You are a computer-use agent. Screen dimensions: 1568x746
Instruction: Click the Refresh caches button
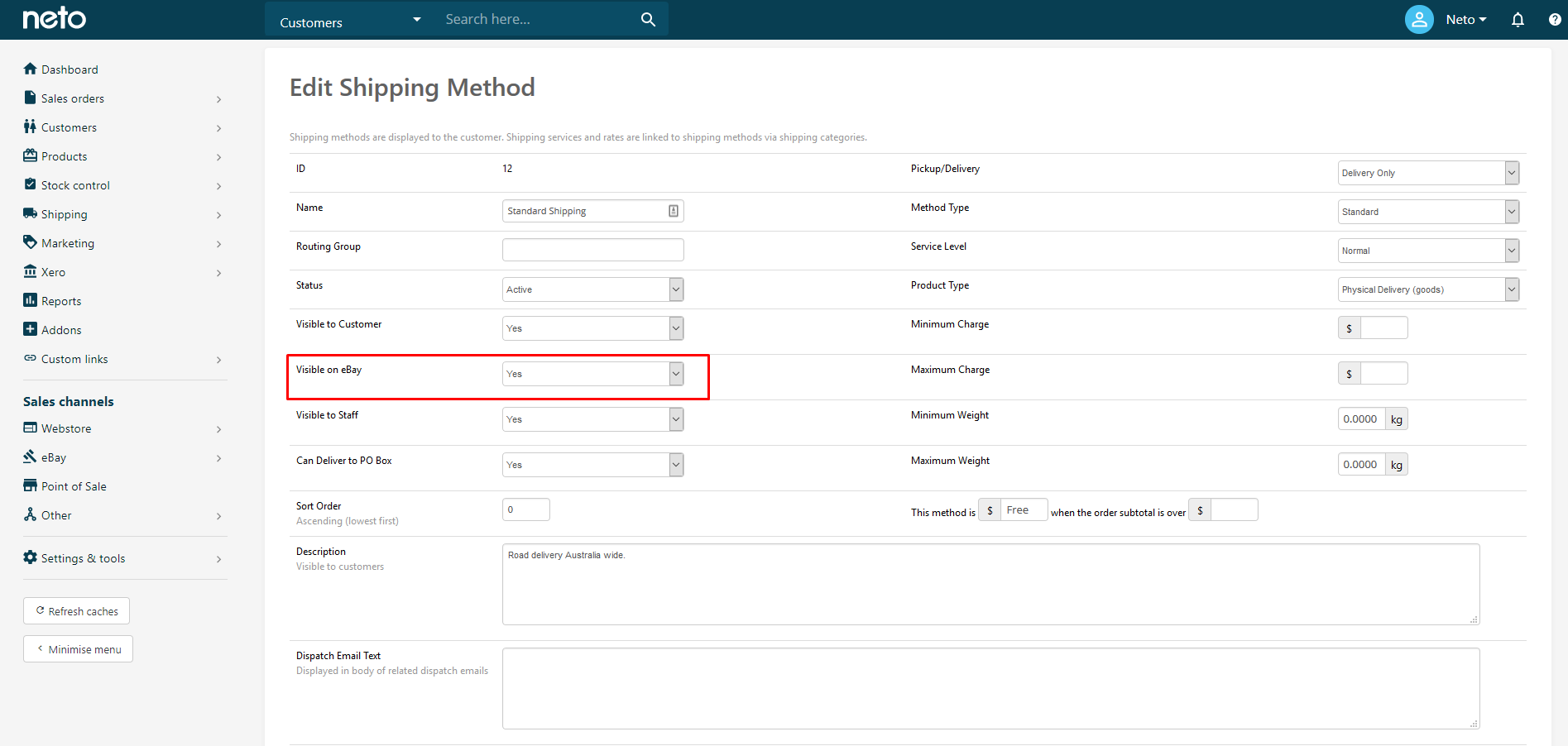tap(76, 611)
